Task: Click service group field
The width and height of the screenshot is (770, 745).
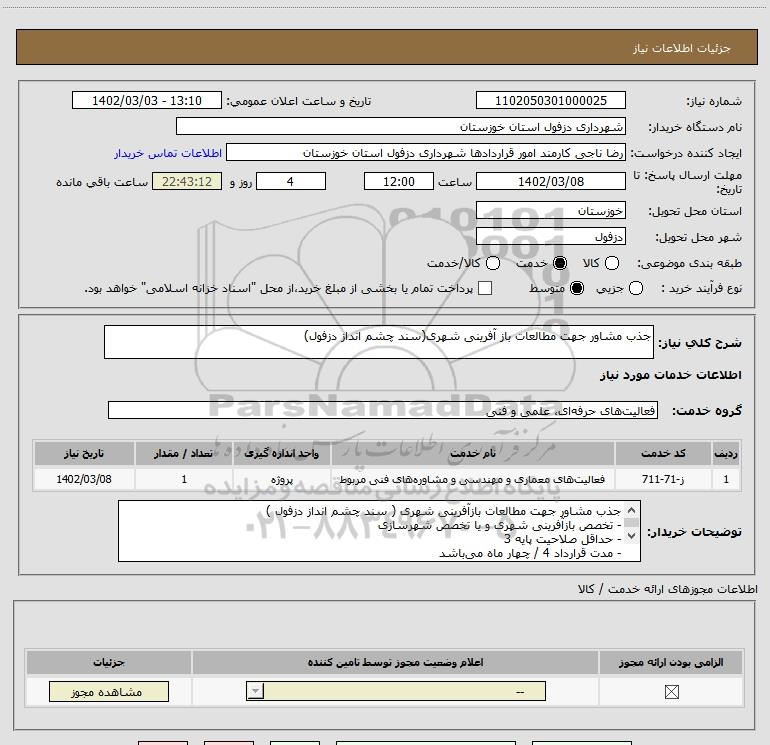Action: (x=383, y=410)
